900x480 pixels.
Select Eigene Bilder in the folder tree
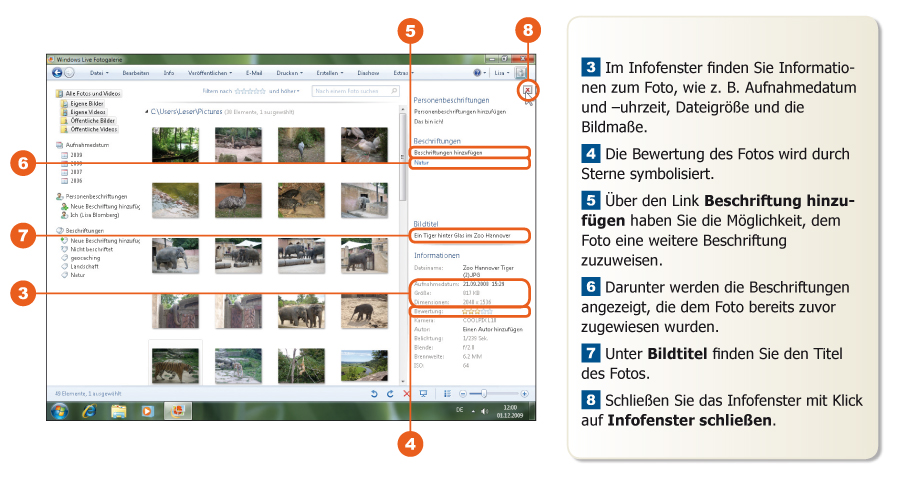(x=87, y=102)
